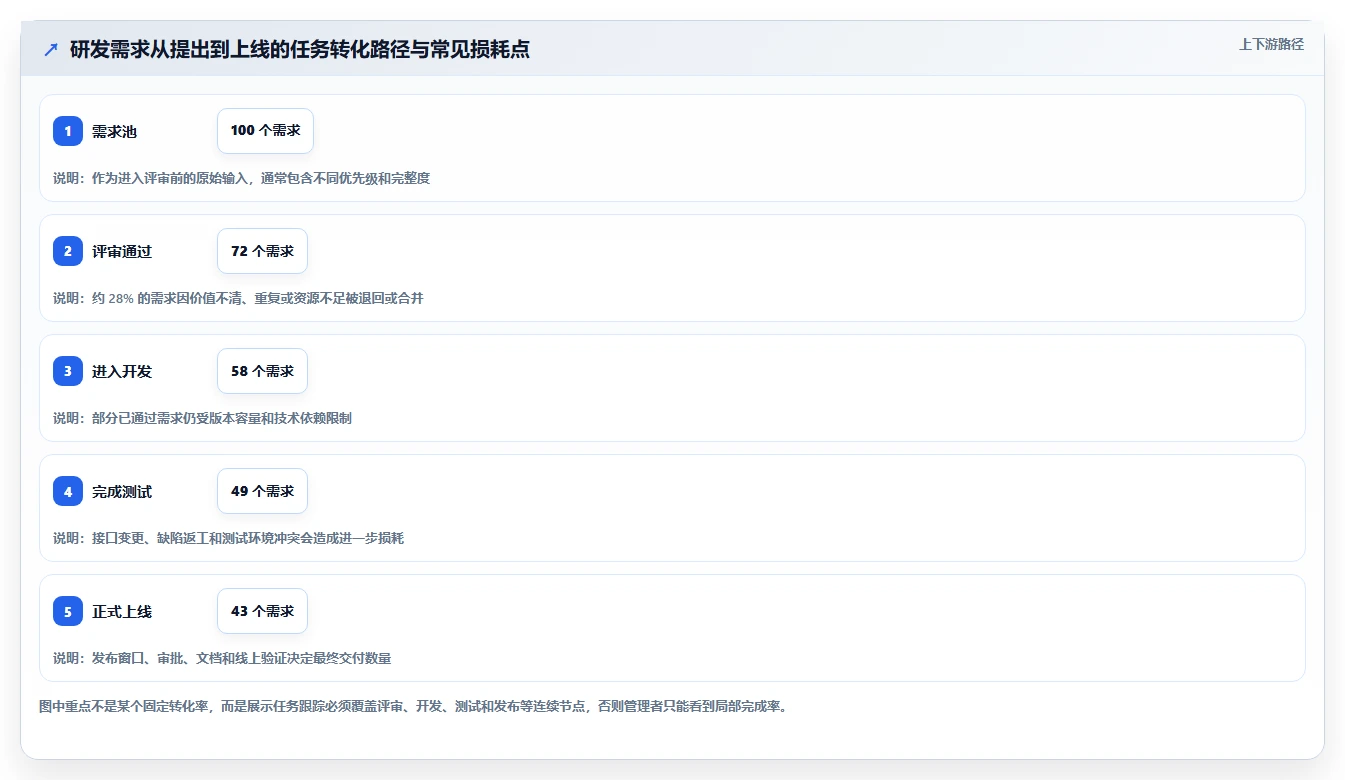Click the "正式上线" stage label

[x=122, y=611]
